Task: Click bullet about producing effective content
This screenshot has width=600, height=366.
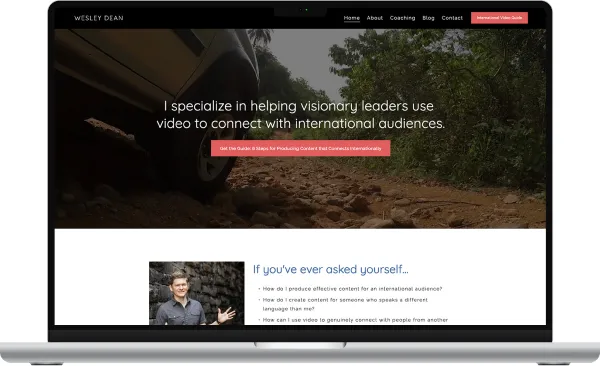Action: (x=352, y=289)
